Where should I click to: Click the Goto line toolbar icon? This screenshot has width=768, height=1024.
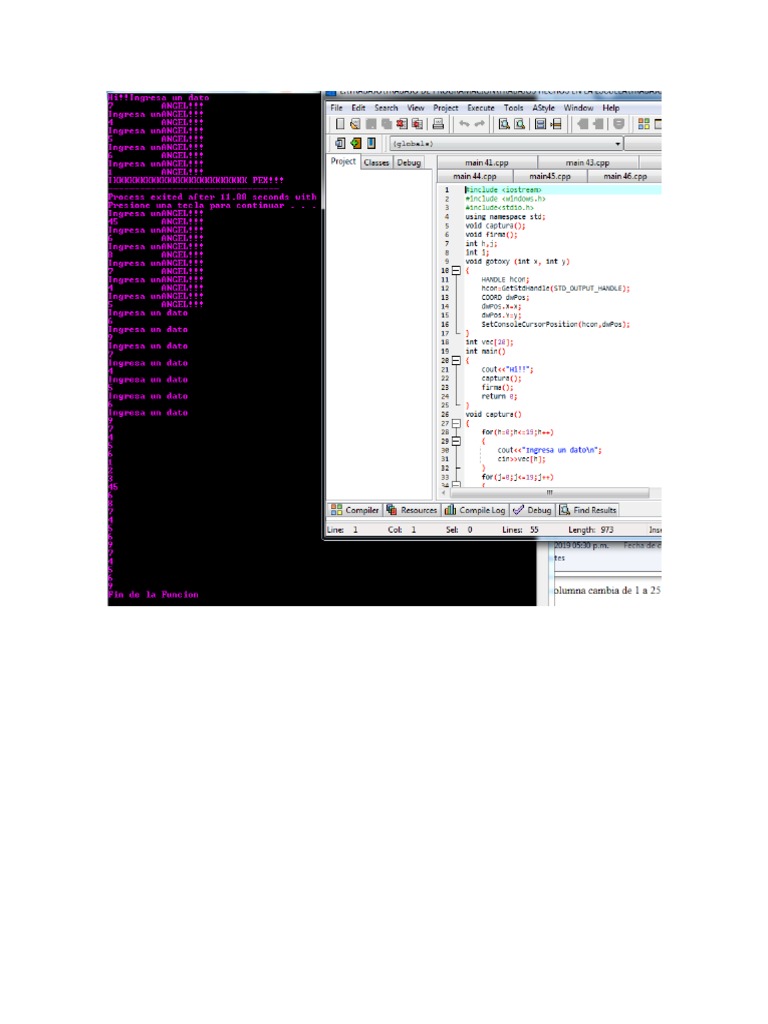pos(556,123)
